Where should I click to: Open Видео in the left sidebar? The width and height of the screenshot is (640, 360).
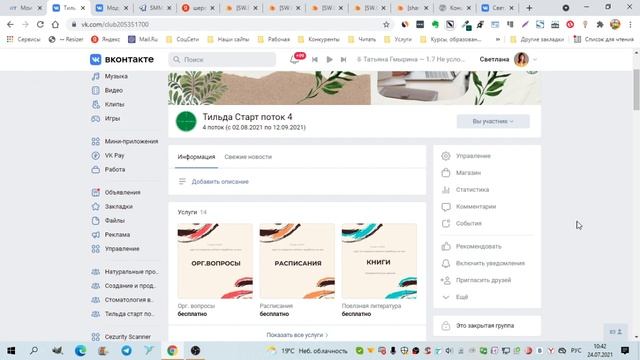pos(107,90)
